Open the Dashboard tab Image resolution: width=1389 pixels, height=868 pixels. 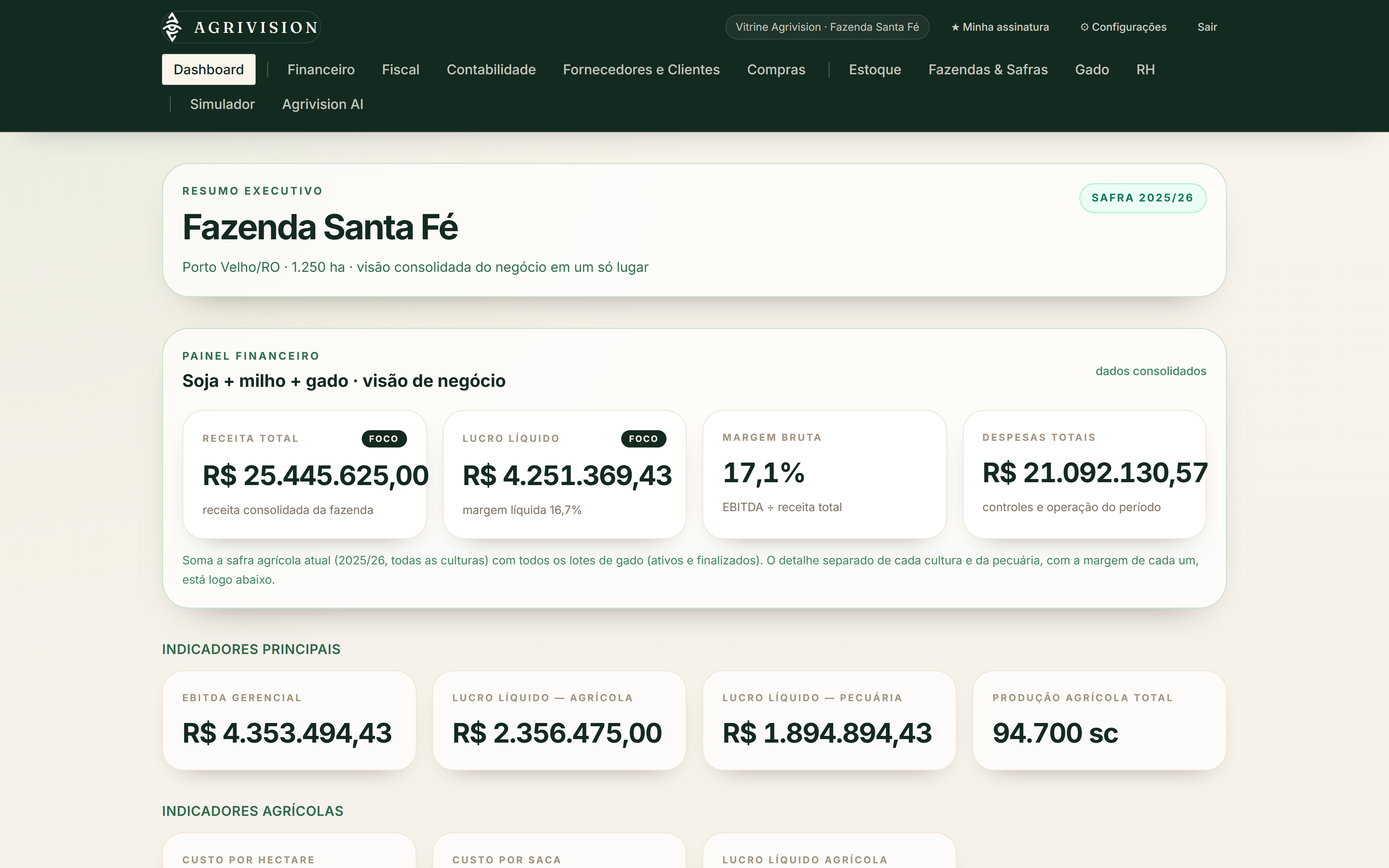pos(208,69)
